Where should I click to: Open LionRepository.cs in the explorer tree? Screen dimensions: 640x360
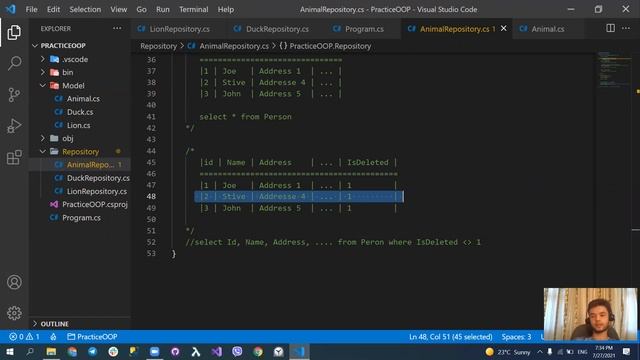pyautogui.click(x=97, y=191)
